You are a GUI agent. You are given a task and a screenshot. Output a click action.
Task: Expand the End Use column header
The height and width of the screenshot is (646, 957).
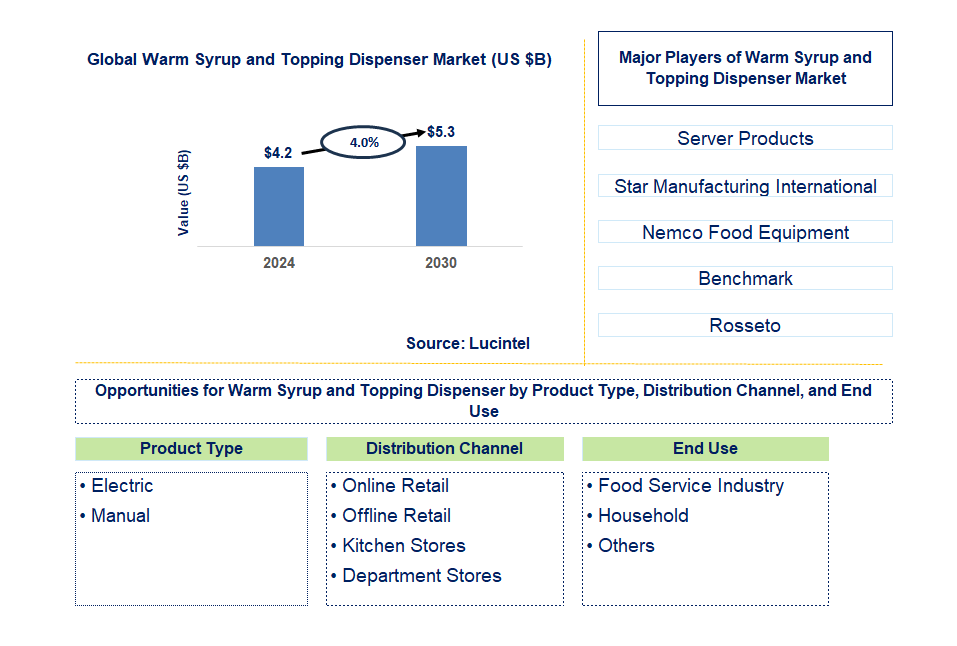[704, 449]
